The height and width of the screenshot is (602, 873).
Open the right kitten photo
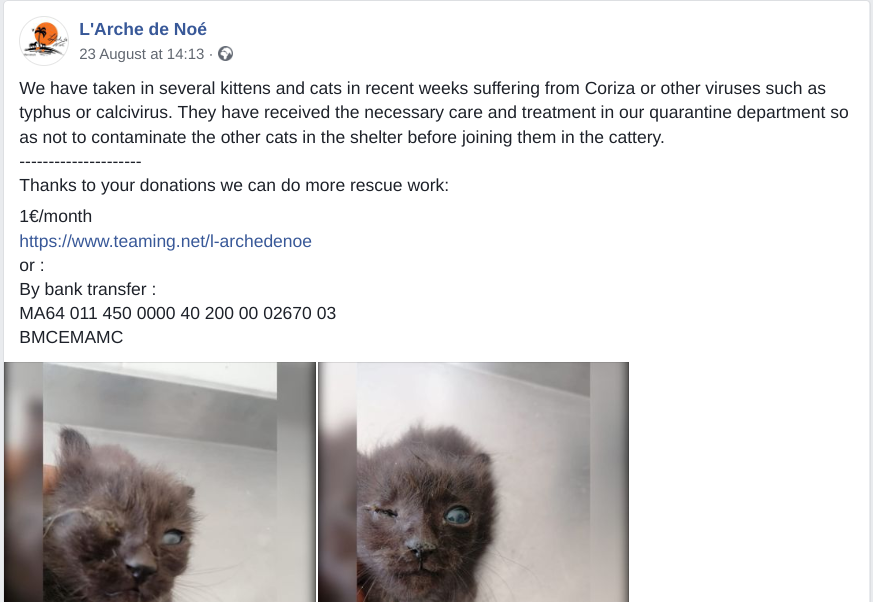[473, 482]
